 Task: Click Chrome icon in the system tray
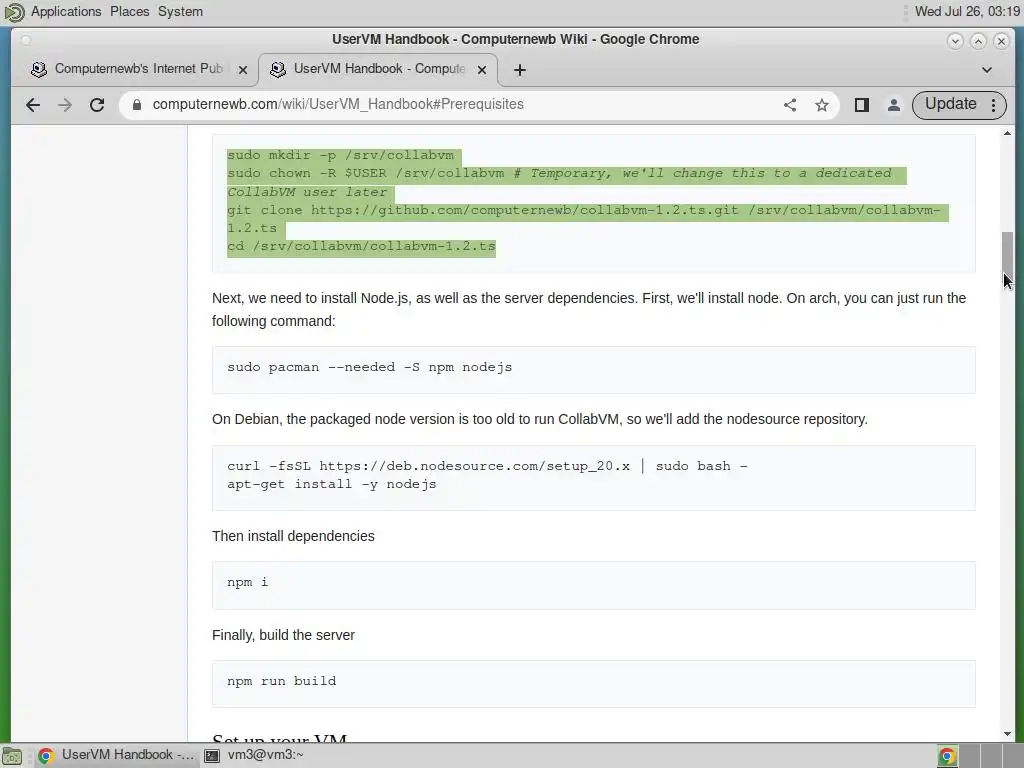[x=947, y=756]
